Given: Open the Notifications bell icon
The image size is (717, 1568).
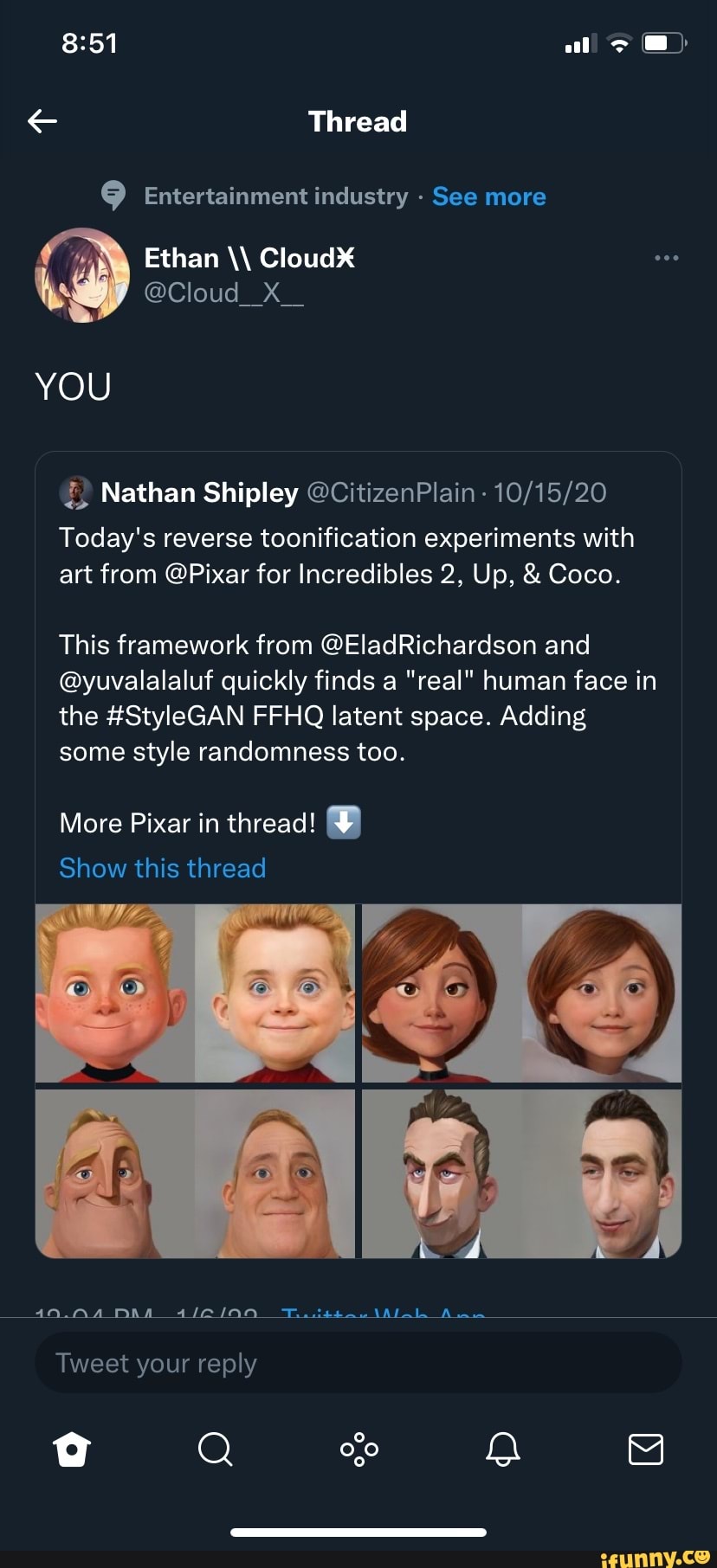Looking at the screenshot, I should tap(502, 1449).
